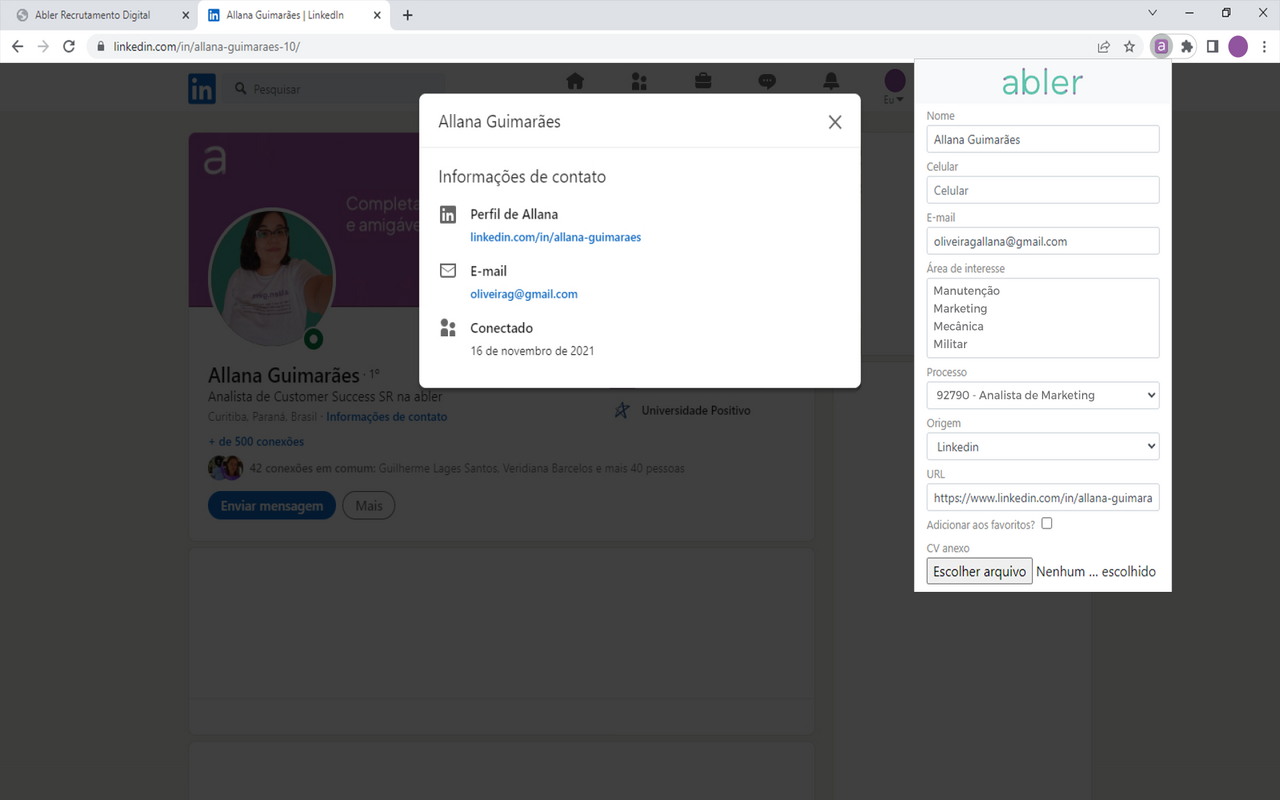This screenshot has height=800, width=1280.
Task: Open the 'Eu' profile menu on LinkedIn
Action: point(893,85)
